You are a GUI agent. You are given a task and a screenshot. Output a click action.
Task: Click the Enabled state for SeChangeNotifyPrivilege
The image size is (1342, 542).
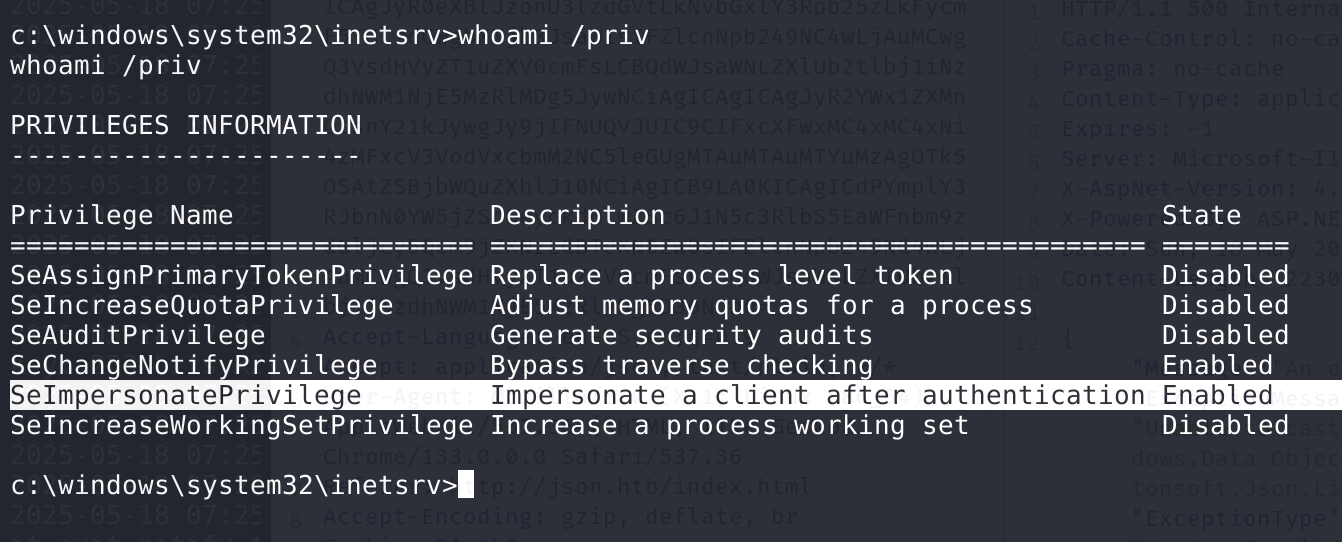tap(1217, 366)
